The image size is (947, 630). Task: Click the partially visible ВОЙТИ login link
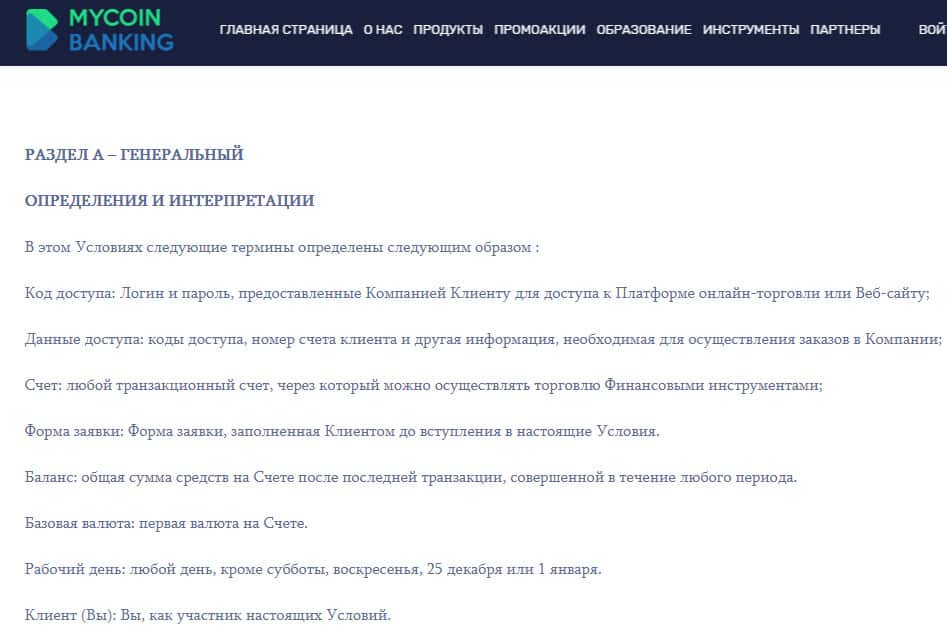[933, 30]
